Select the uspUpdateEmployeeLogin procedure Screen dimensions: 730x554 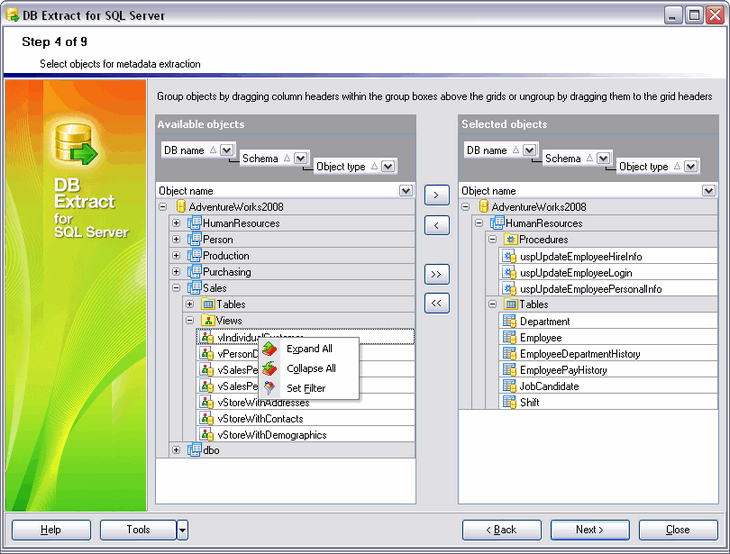(x=577, y=273)
